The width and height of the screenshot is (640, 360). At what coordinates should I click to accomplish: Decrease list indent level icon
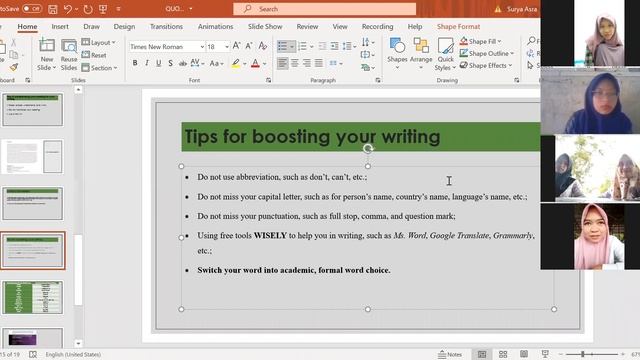pos(322,46)
